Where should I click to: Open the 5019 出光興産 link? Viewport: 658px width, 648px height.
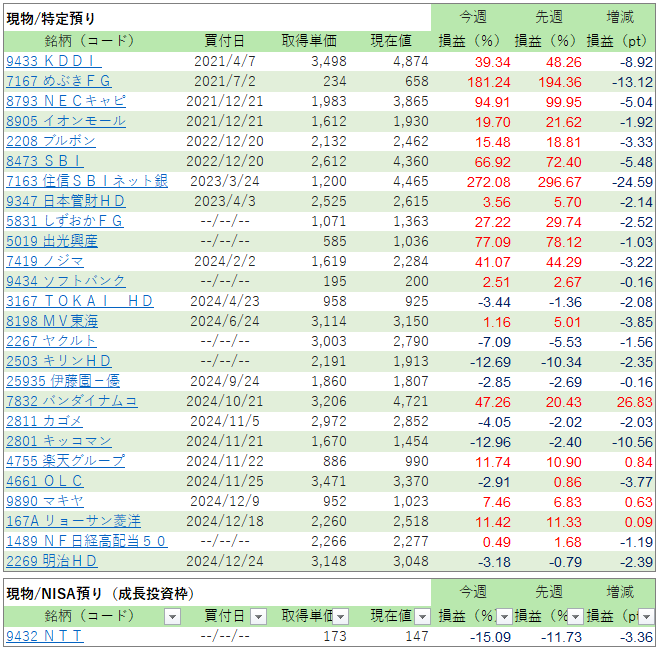52,241
